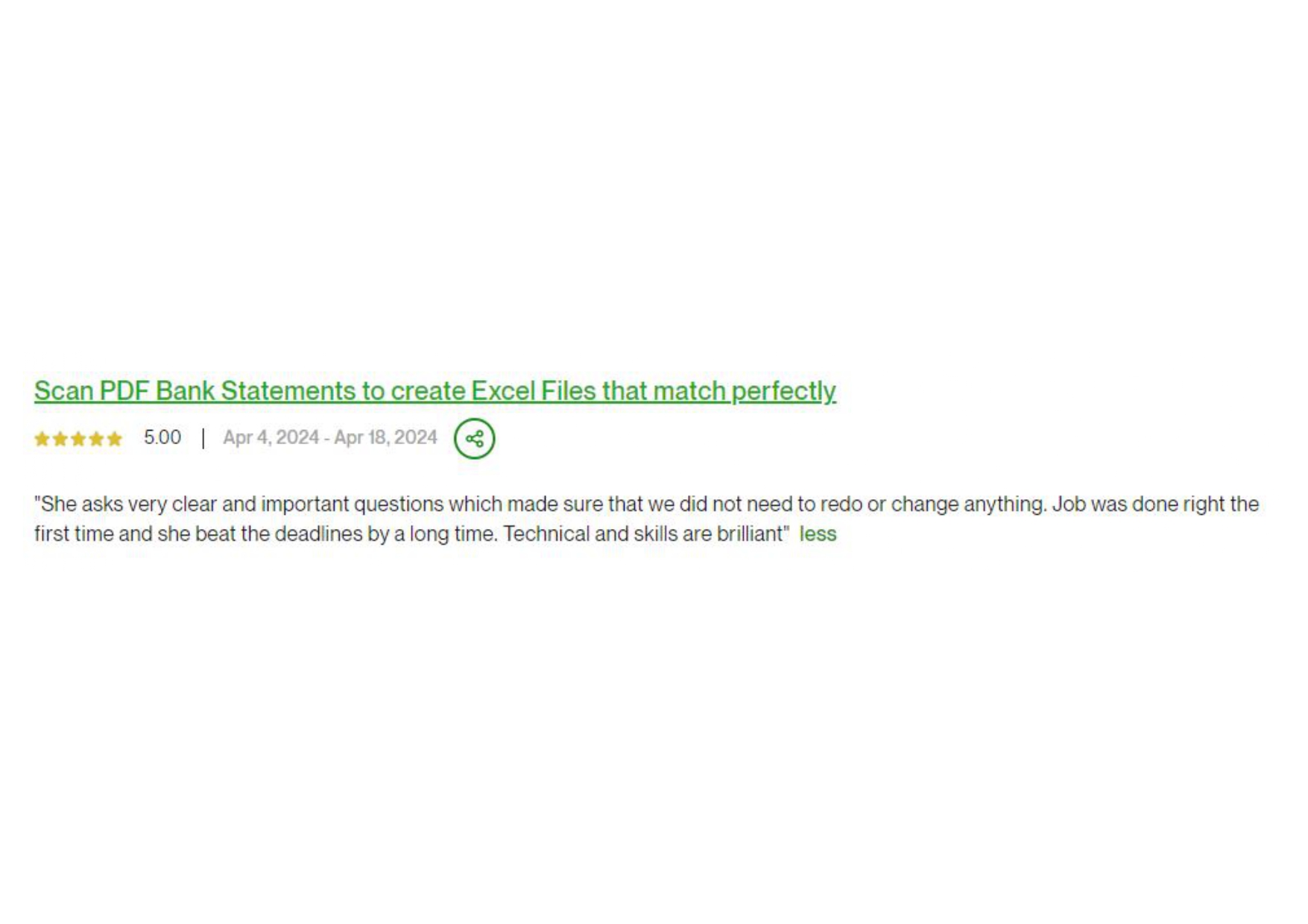The height and width of the screenshot is (924, 1308).
Task: Select the fifth gold rating star
Action: pyautogui.click(x=114, y=439)
